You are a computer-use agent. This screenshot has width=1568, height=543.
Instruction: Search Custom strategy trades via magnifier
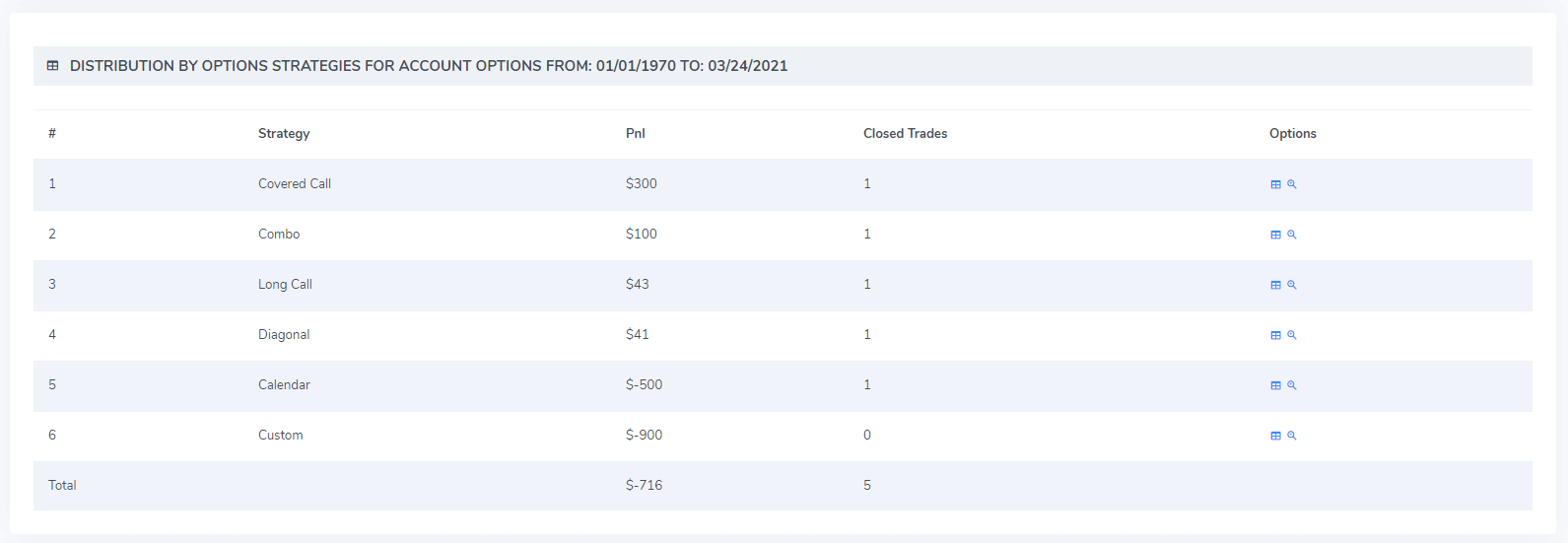pos(1291,436)
